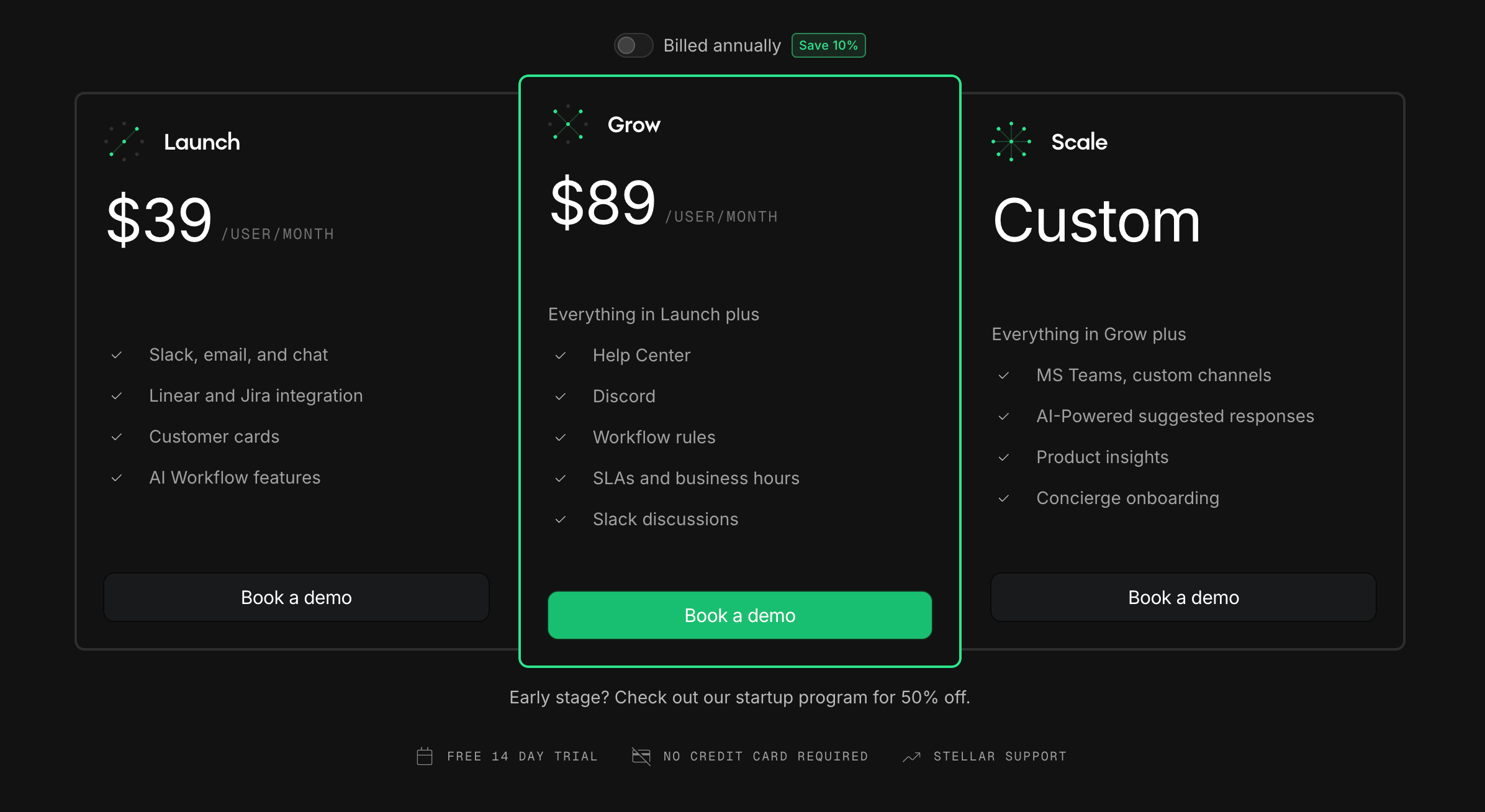Screen dimensions: 1485x812
Task: Enable annual billing with the switch
Action: 633,45
